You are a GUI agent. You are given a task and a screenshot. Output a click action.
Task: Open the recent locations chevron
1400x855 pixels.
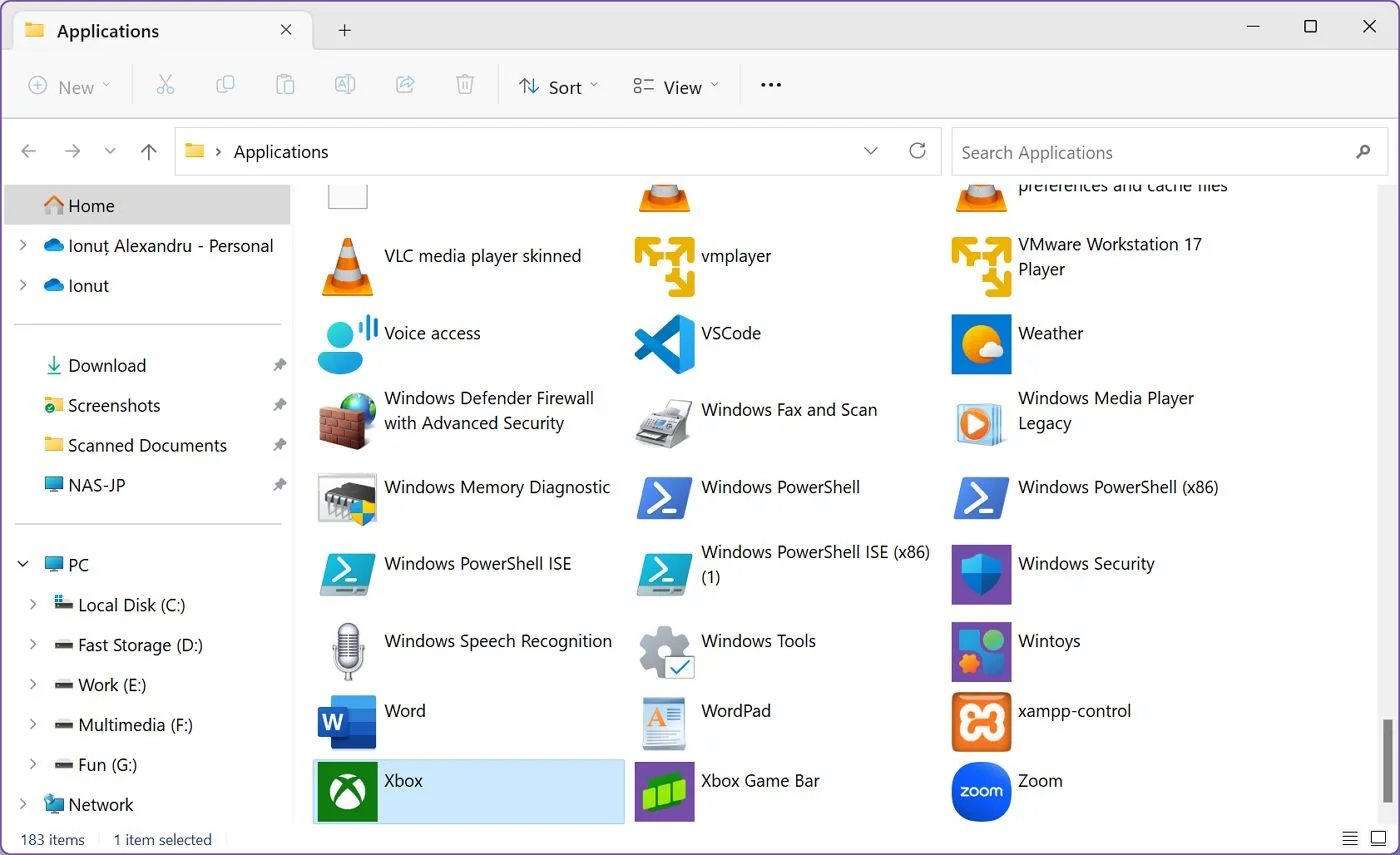click(x=110, y=152)
